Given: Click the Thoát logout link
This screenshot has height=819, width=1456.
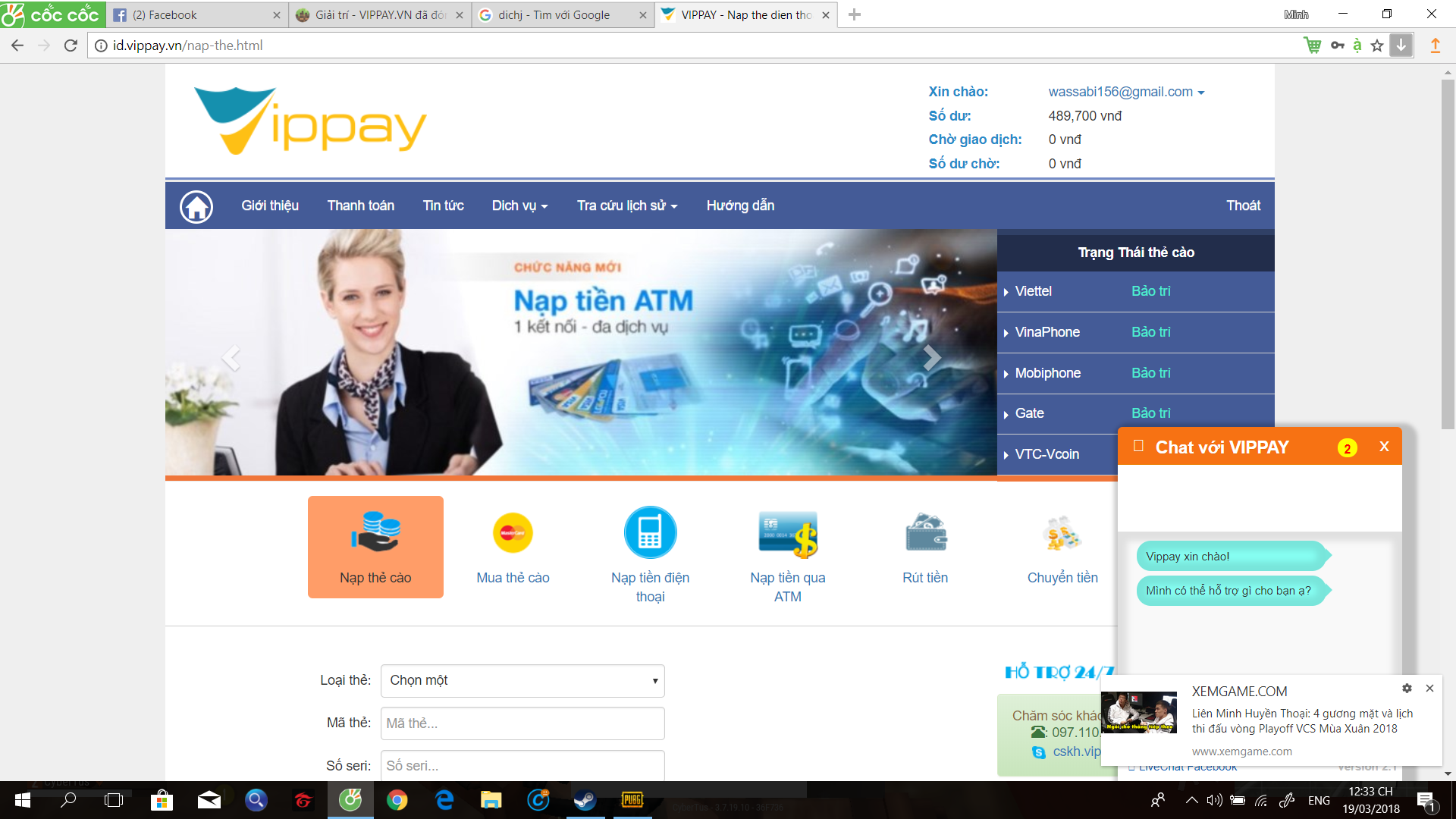Looking at the screenshot, I should pos(1243,206).
